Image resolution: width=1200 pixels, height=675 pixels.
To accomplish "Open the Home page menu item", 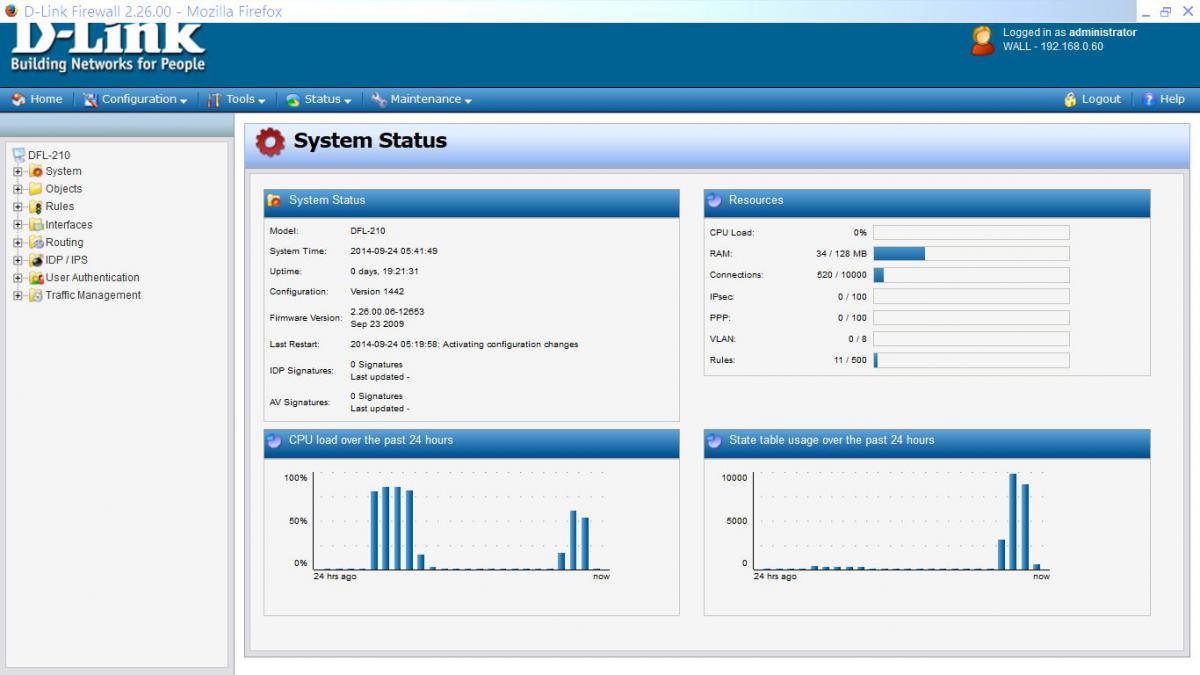I will point(37,99).
